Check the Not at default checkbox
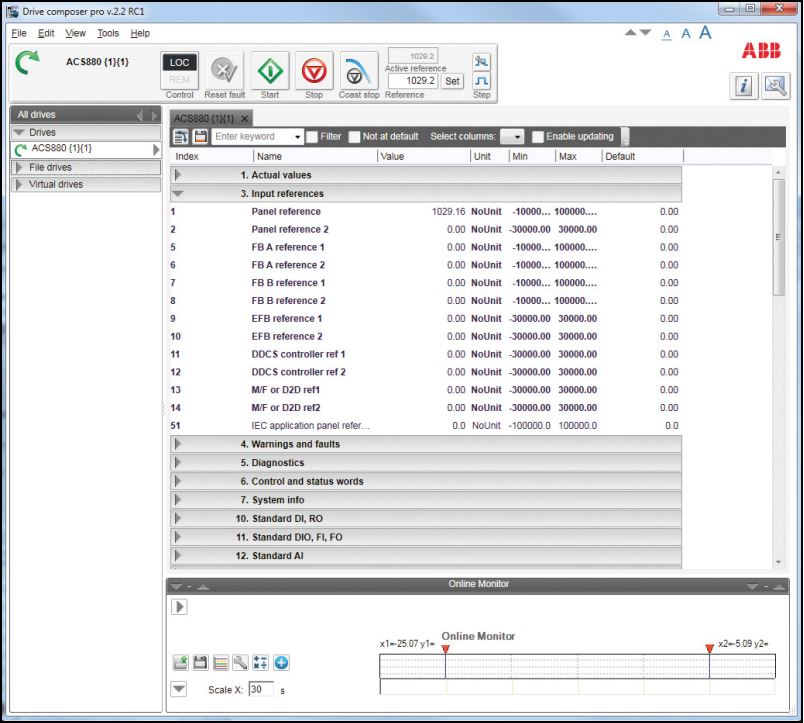This screenshot has height=723, width=804. coord(354,137)
